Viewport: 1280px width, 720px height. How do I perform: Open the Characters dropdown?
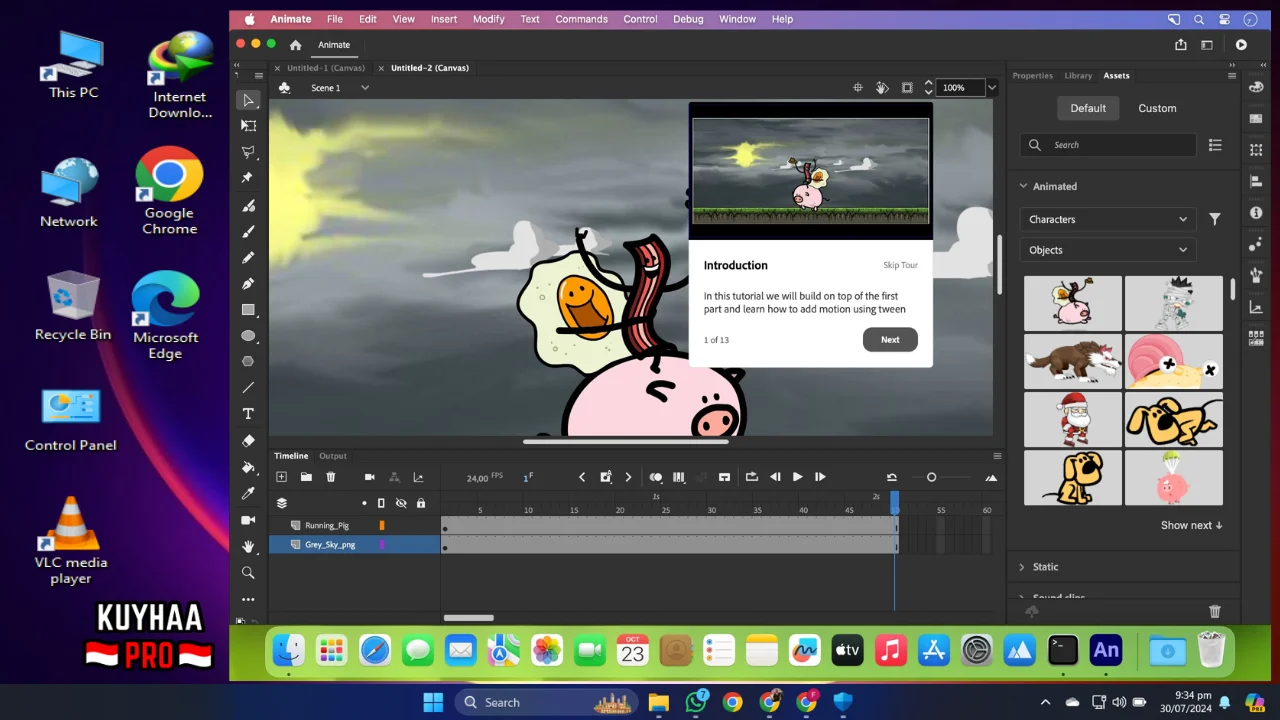tap(1108, 219)
